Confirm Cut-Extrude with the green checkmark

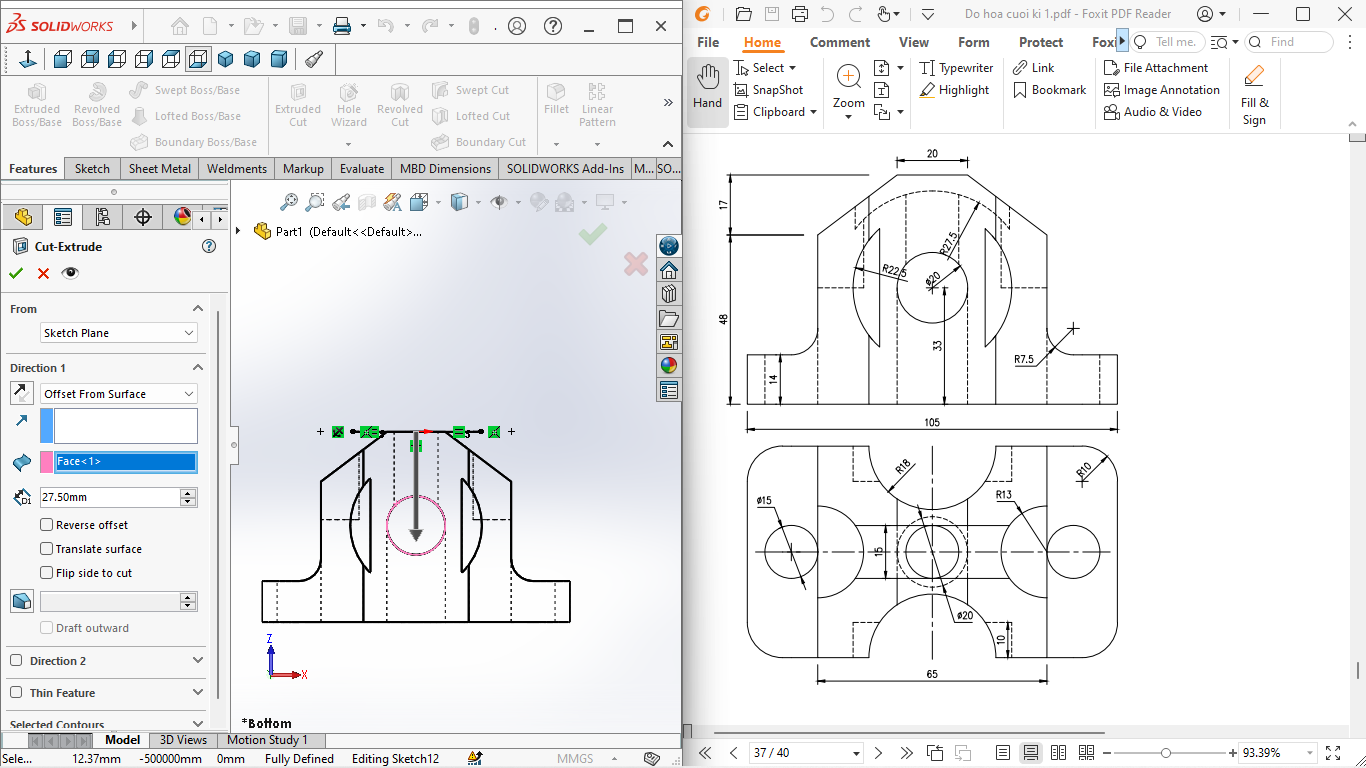click(16, 272)
